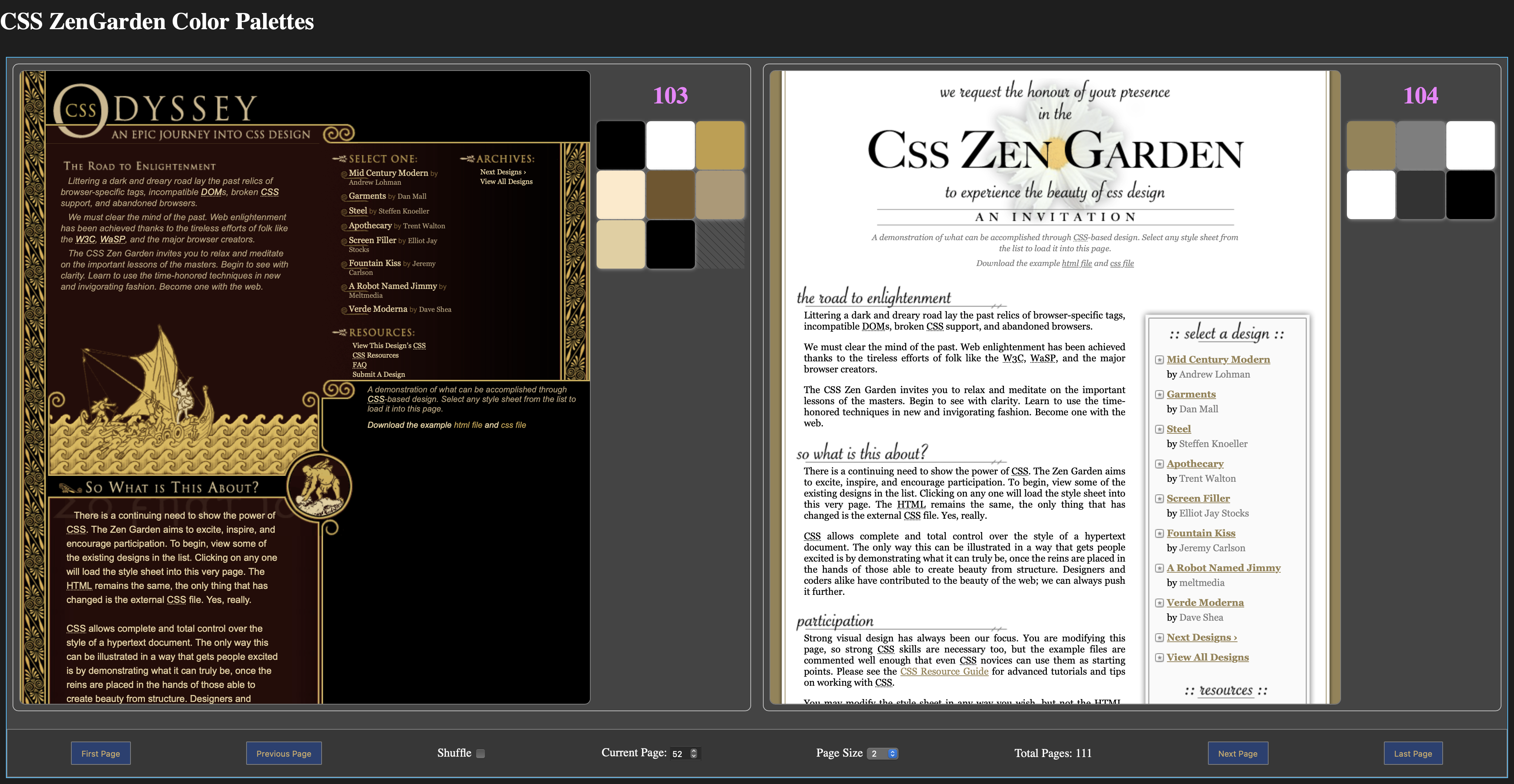Select the black swatch in palette 103
This screenshot has height=784, width=1514.
620,144
